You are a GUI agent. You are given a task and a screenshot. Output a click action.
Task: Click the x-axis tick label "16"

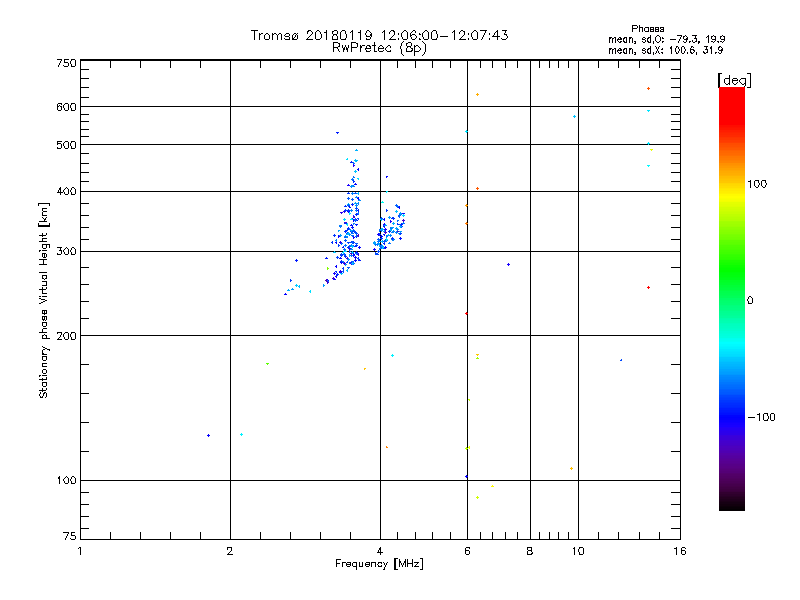click(680, 551)
